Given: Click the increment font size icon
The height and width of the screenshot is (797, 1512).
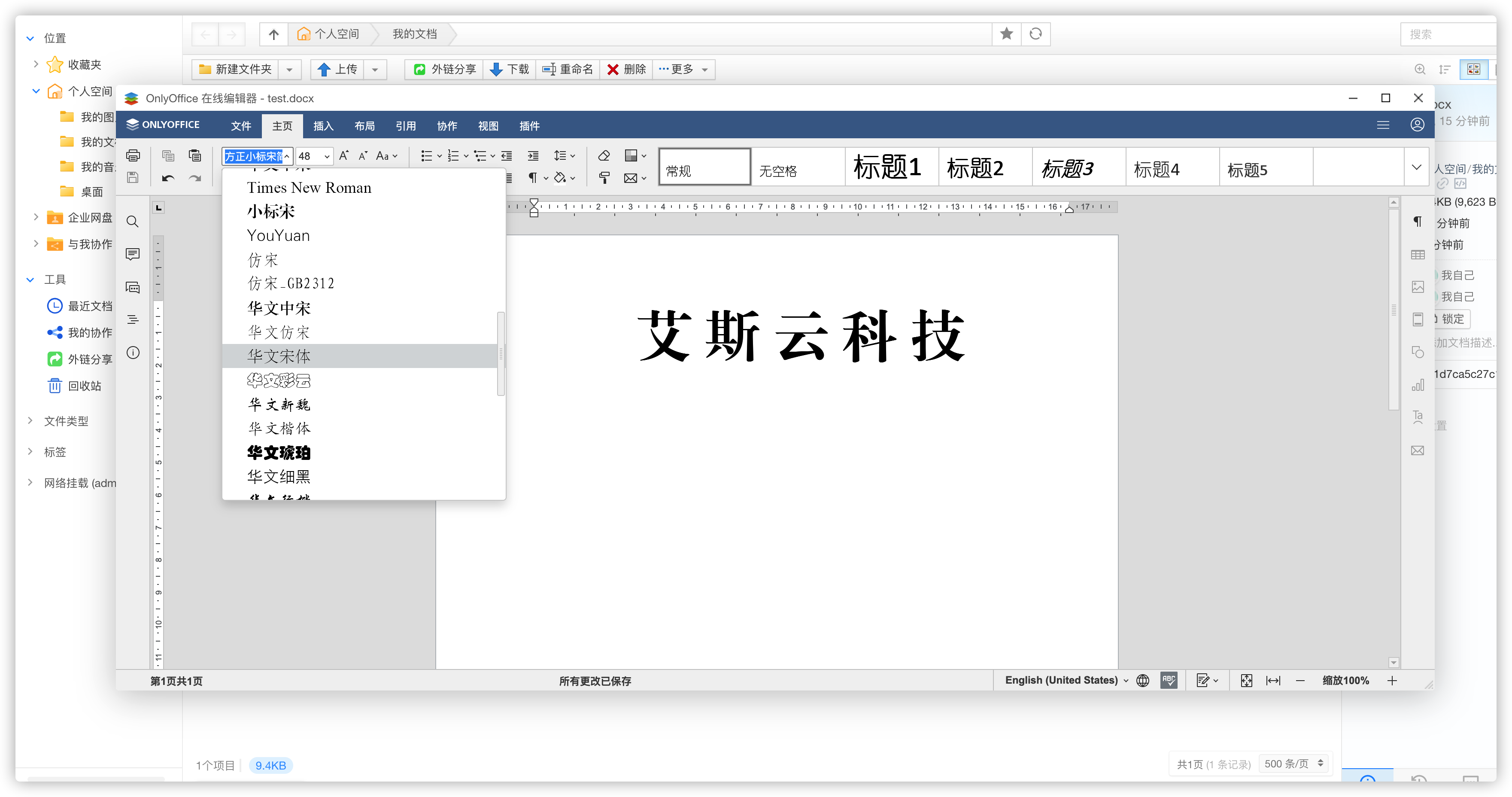Looking at the screenshot, I should 344,155.
